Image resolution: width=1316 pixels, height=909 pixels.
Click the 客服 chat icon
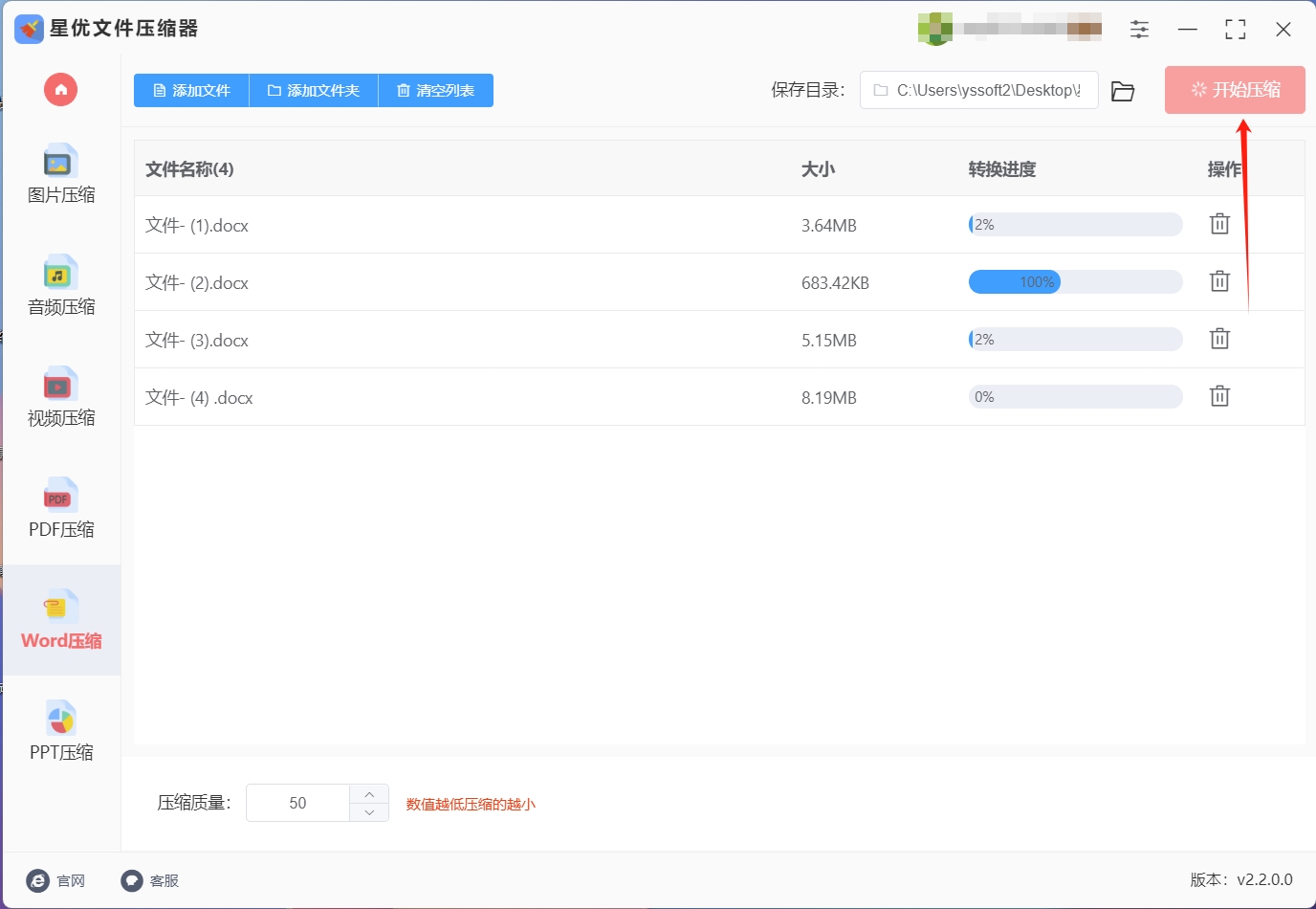132,880
